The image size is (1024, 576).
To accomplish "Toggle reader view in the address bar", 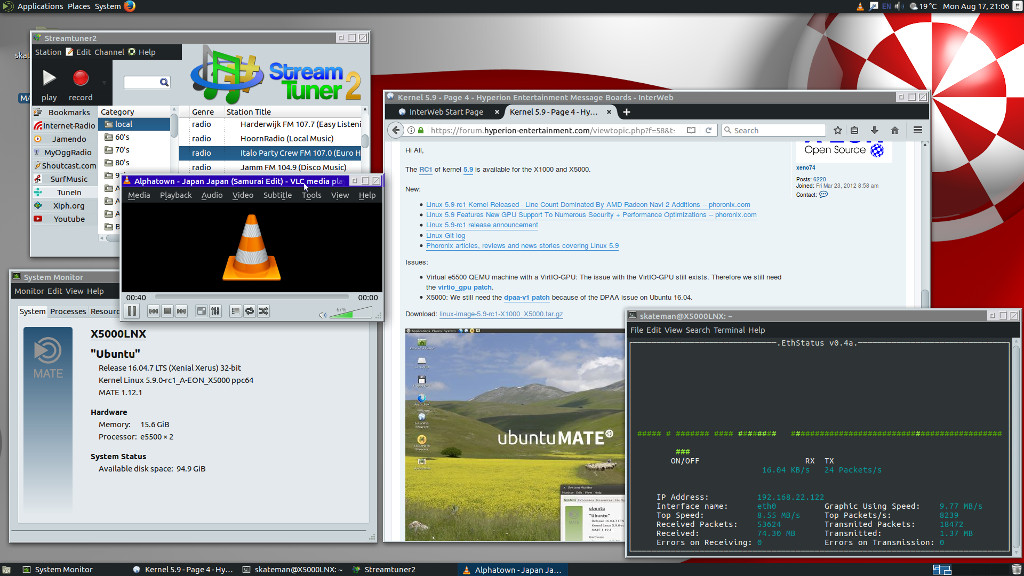I will click(691, 131).
